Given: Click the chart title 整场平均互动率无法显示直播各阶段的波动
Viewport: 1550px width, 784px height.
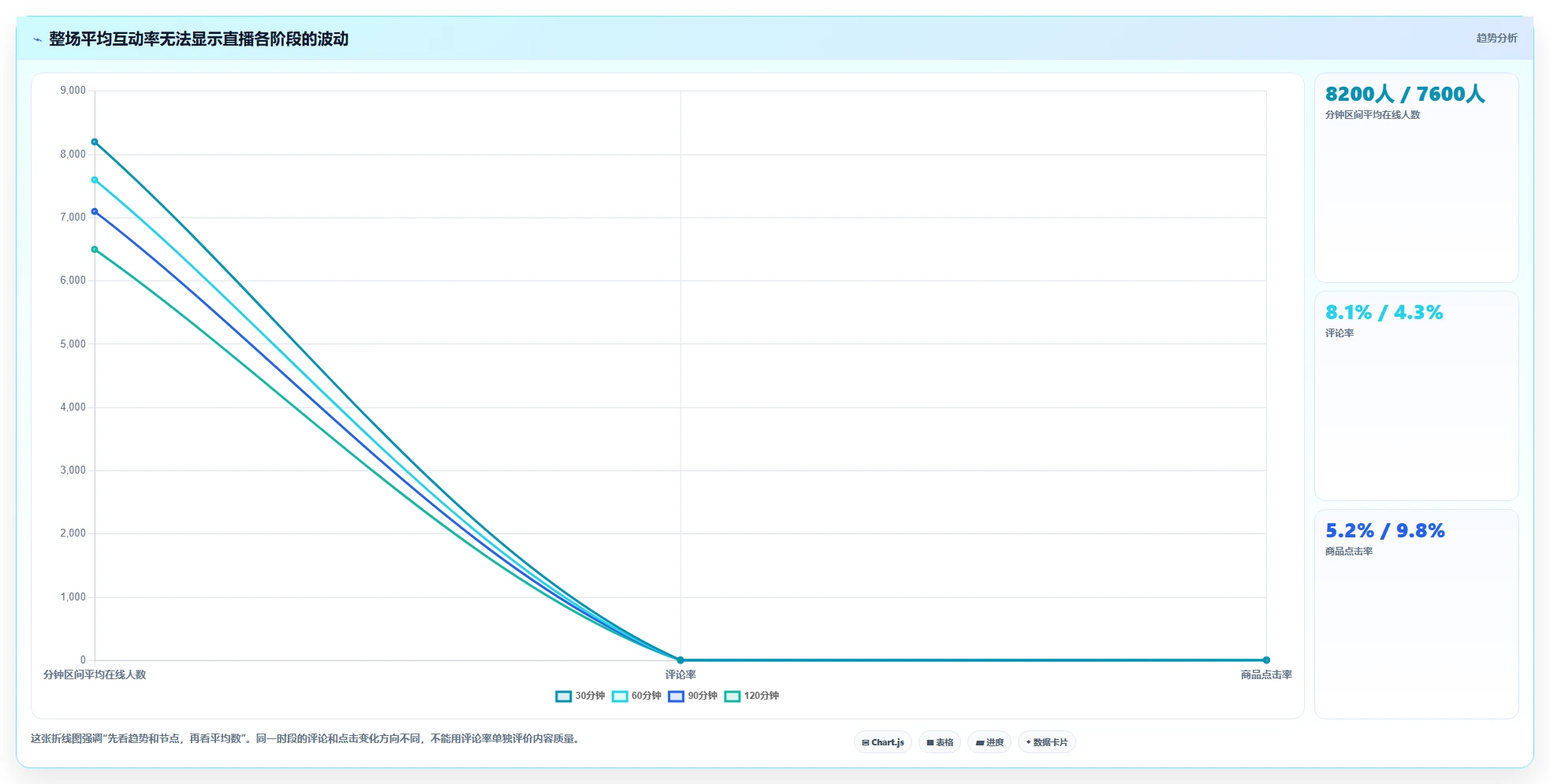Looking at the screenshot, I should [x=199, y=39].
